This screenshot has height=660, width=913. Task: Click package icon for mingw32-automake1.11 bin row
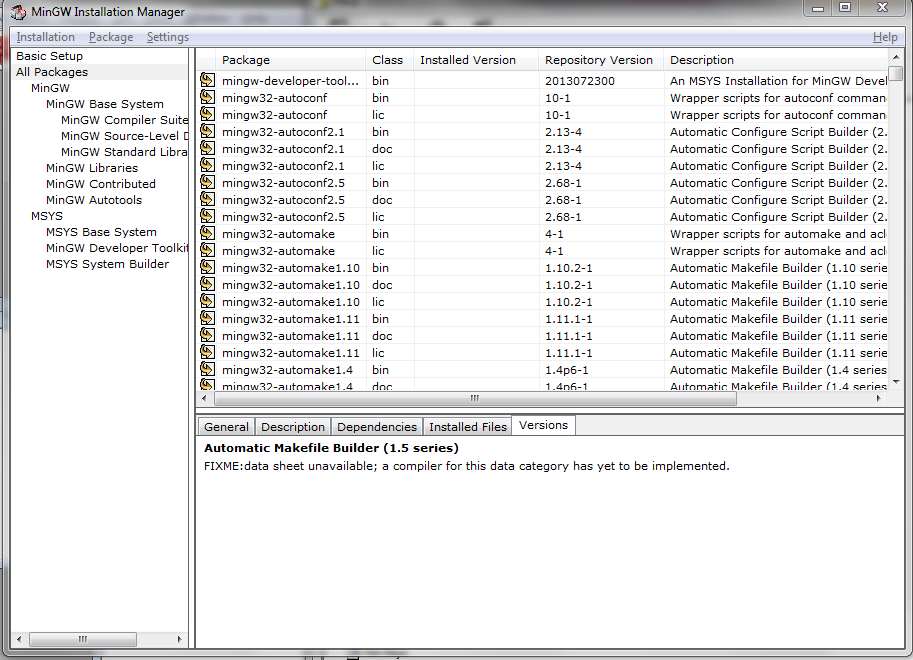click(x=207, y=317)
